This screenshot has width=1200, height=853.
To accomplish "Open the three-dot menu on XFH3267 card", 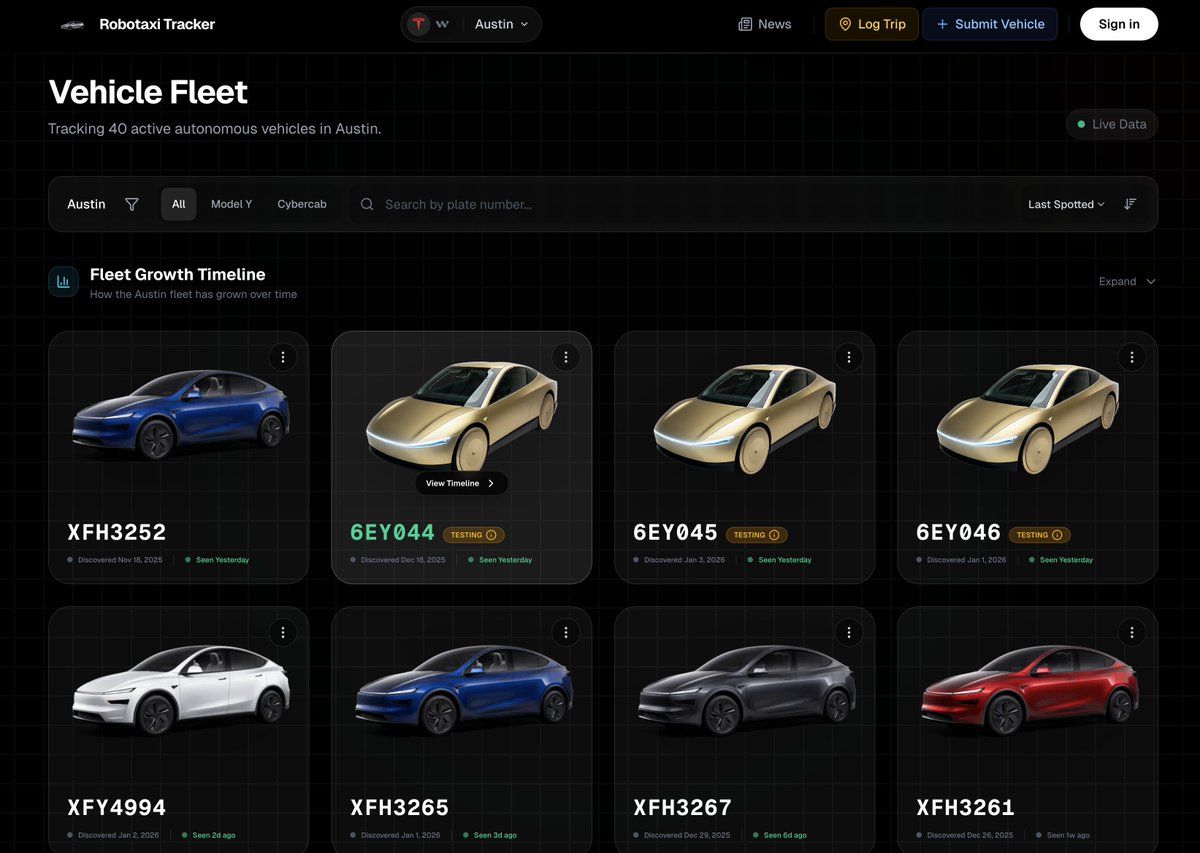I will click(849, 632).
